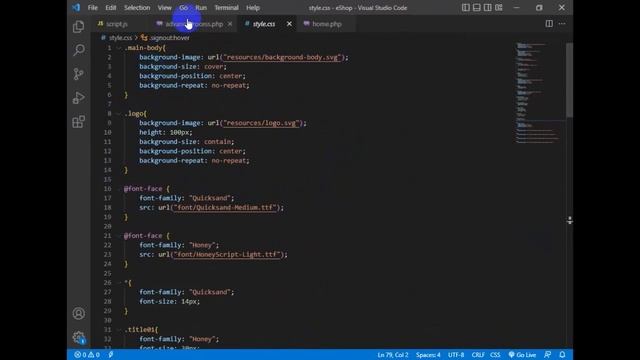Click line number 27 in the gutter
Screen dimensions: 640x360
[x=107, y=292]
